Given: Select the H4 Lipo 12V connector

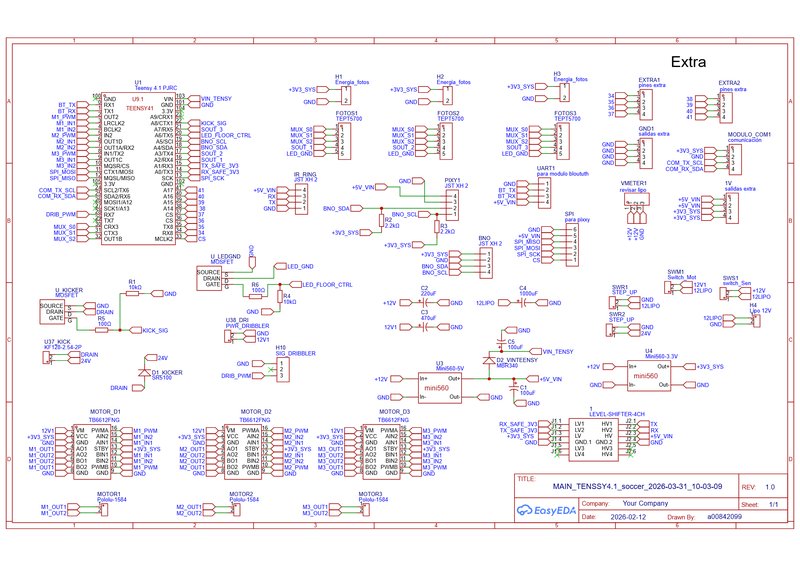Looking at the screenshot, I should pyautogui.click(x=757, y=321).
